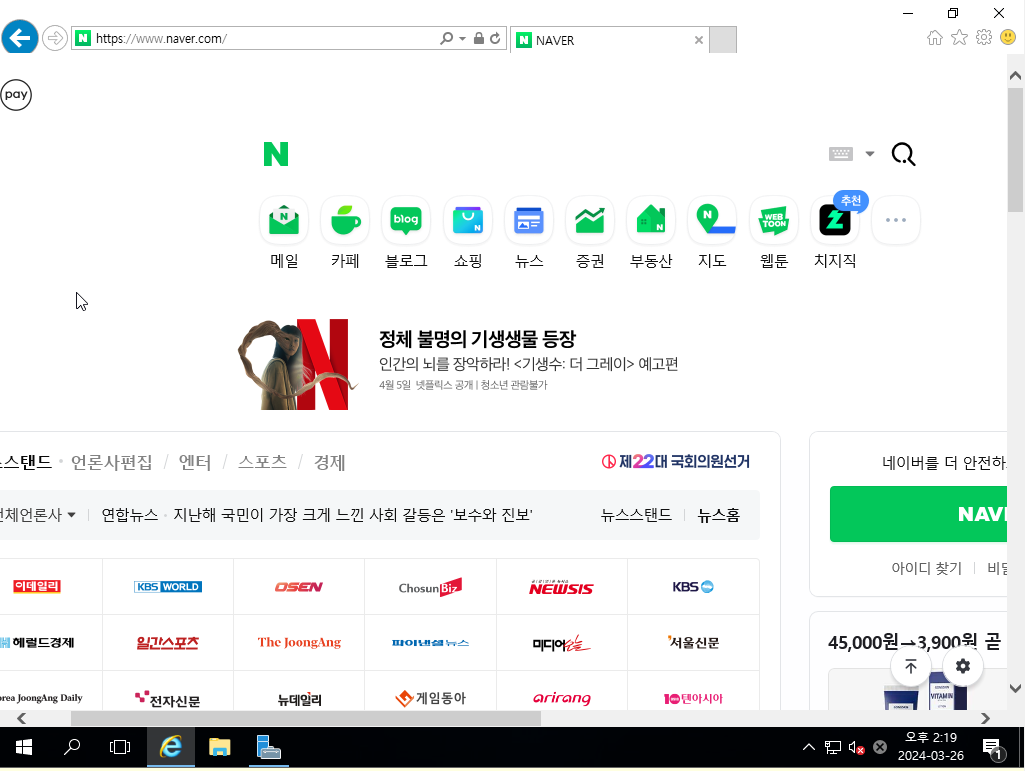Open the Real Estate (부동산) shortcut icon
The height and width of the screenshot is (771, 1025).
pos(651,220)
